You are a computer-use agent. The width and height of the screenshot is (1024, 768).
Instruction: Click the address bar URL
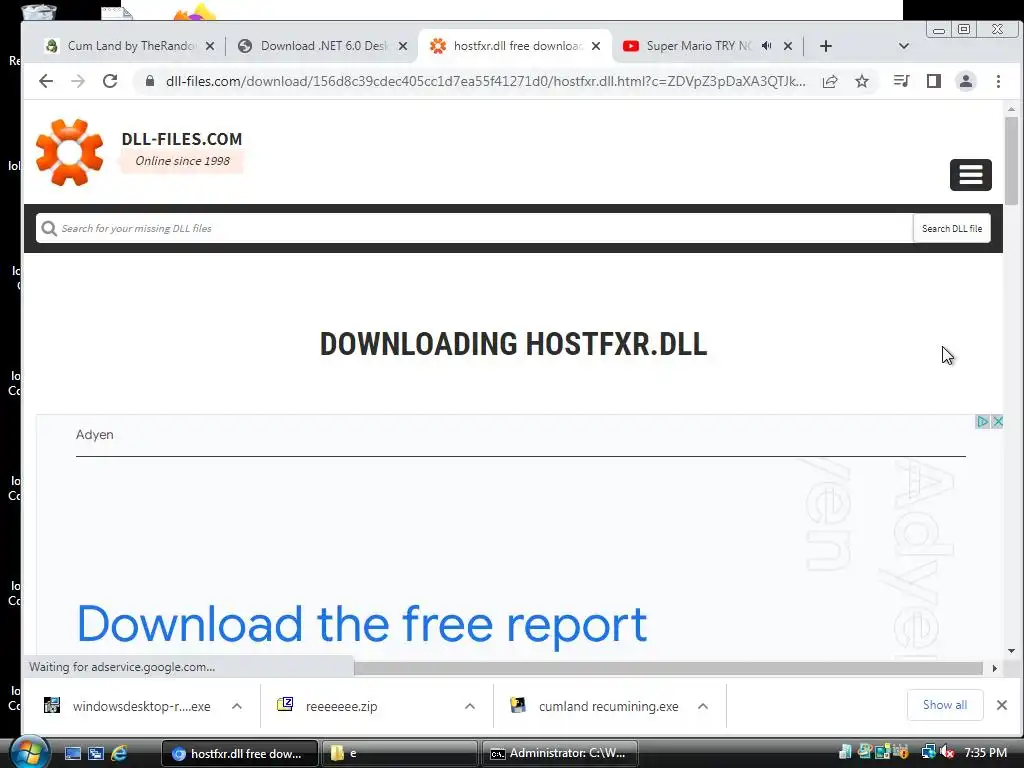485,81
